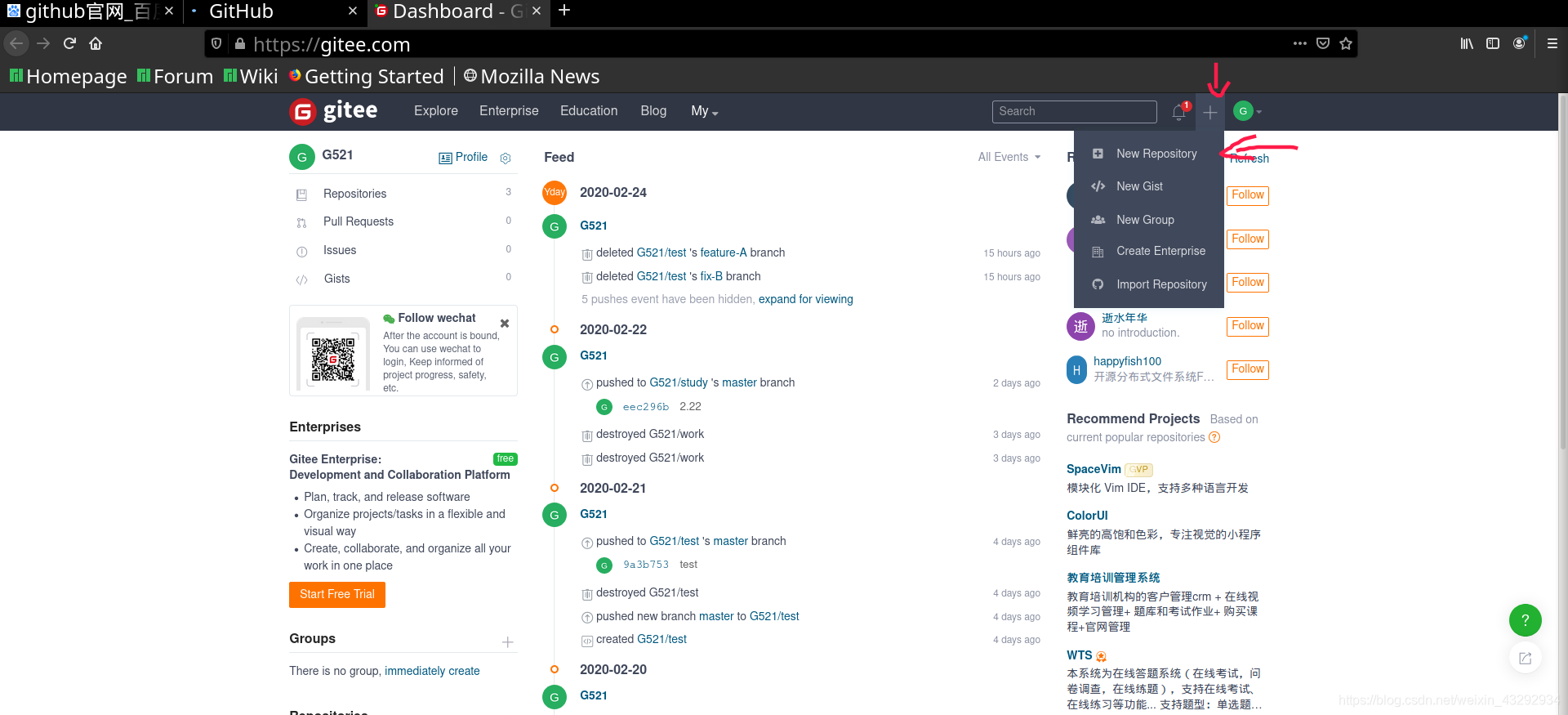Open a new browser tab
1568x715 pixels.
pos(564,11)
